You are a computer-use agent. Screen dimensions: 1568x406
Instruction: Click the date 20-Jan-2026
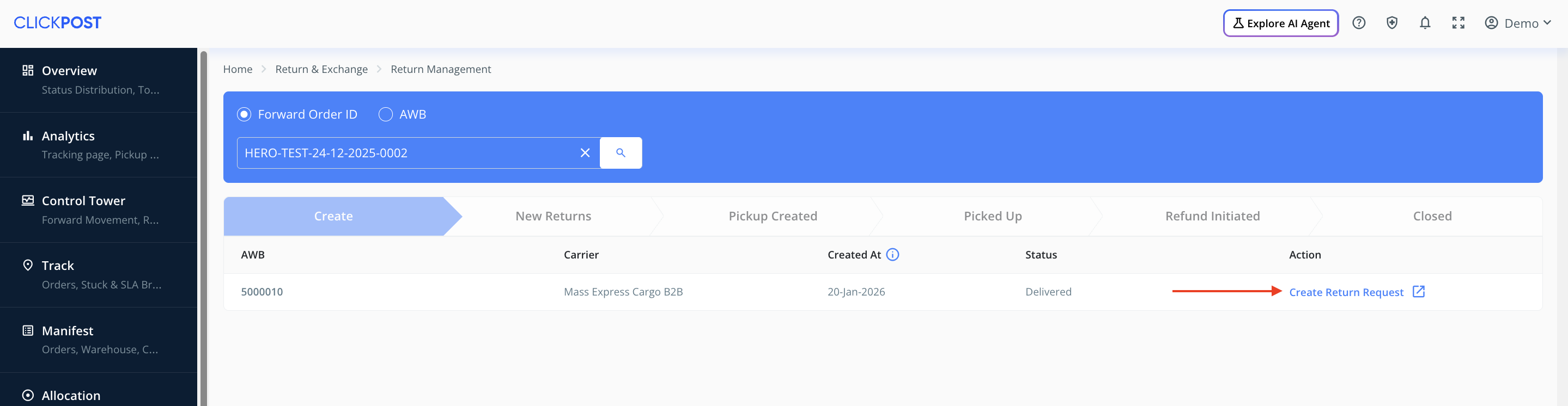[856, 292]
